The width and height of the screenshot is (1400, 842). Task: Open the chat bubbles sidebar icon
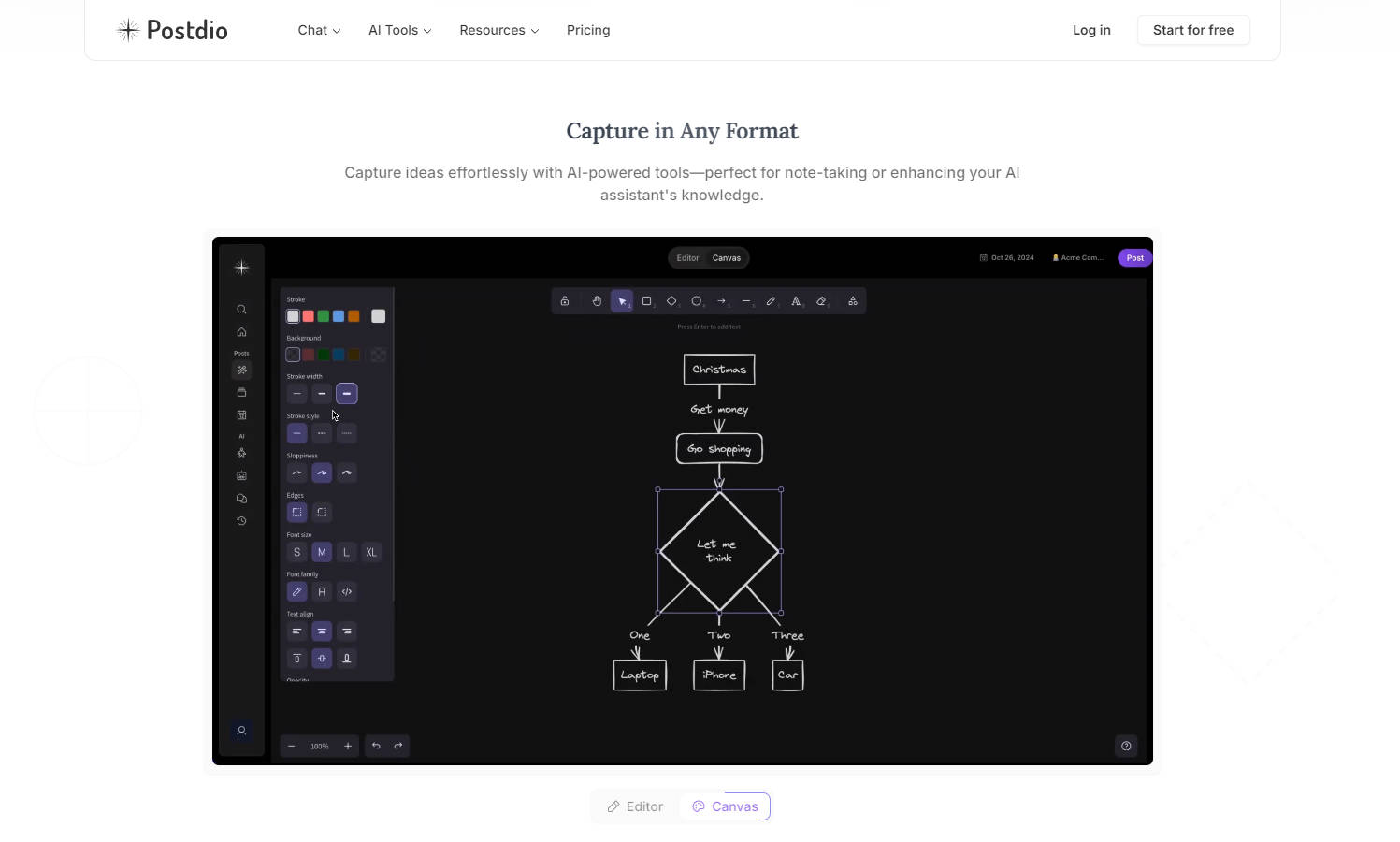tap(241, 499)
